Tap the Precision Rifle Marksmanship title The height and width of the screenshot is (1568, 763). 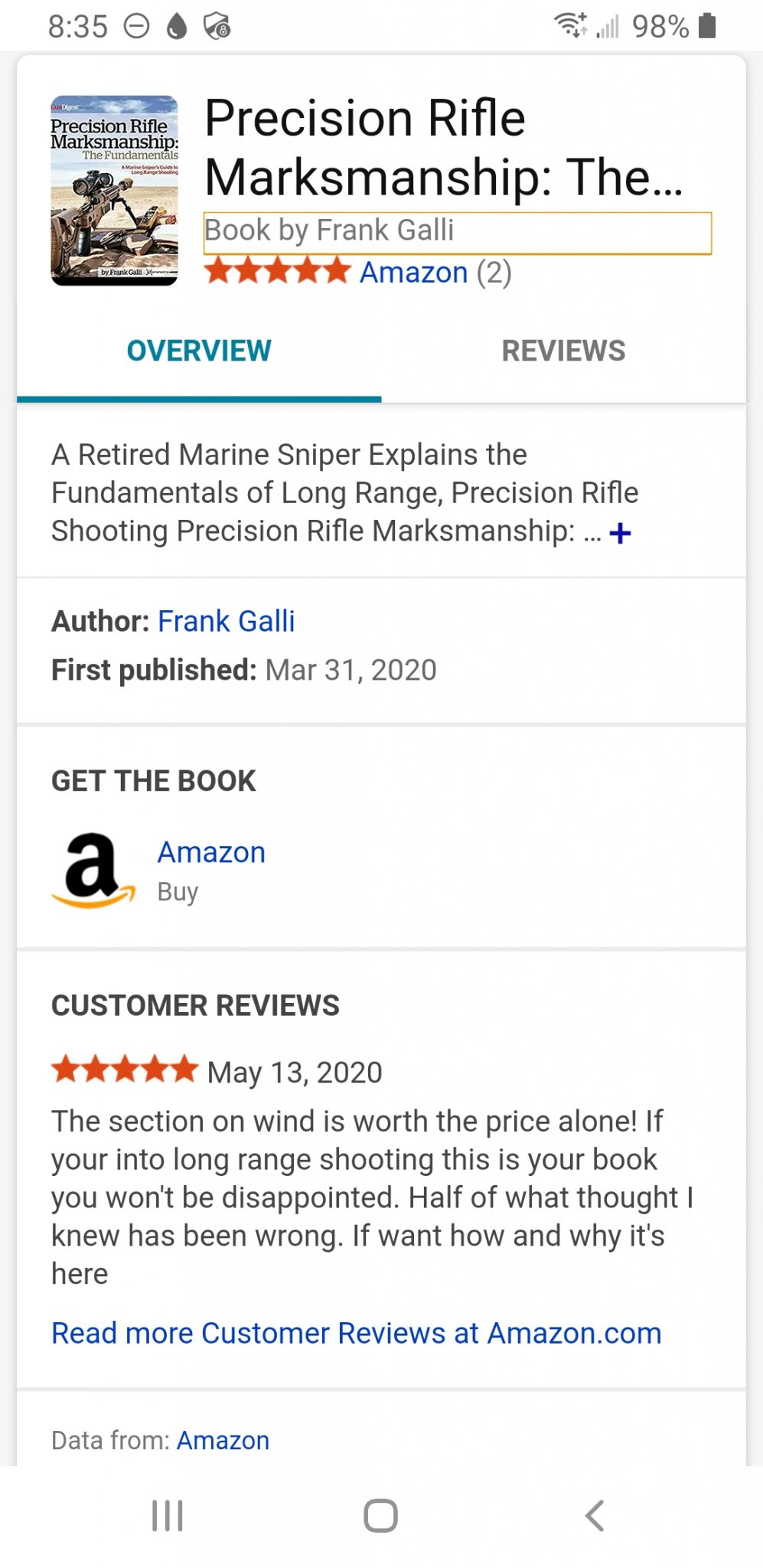coord(442,148)
